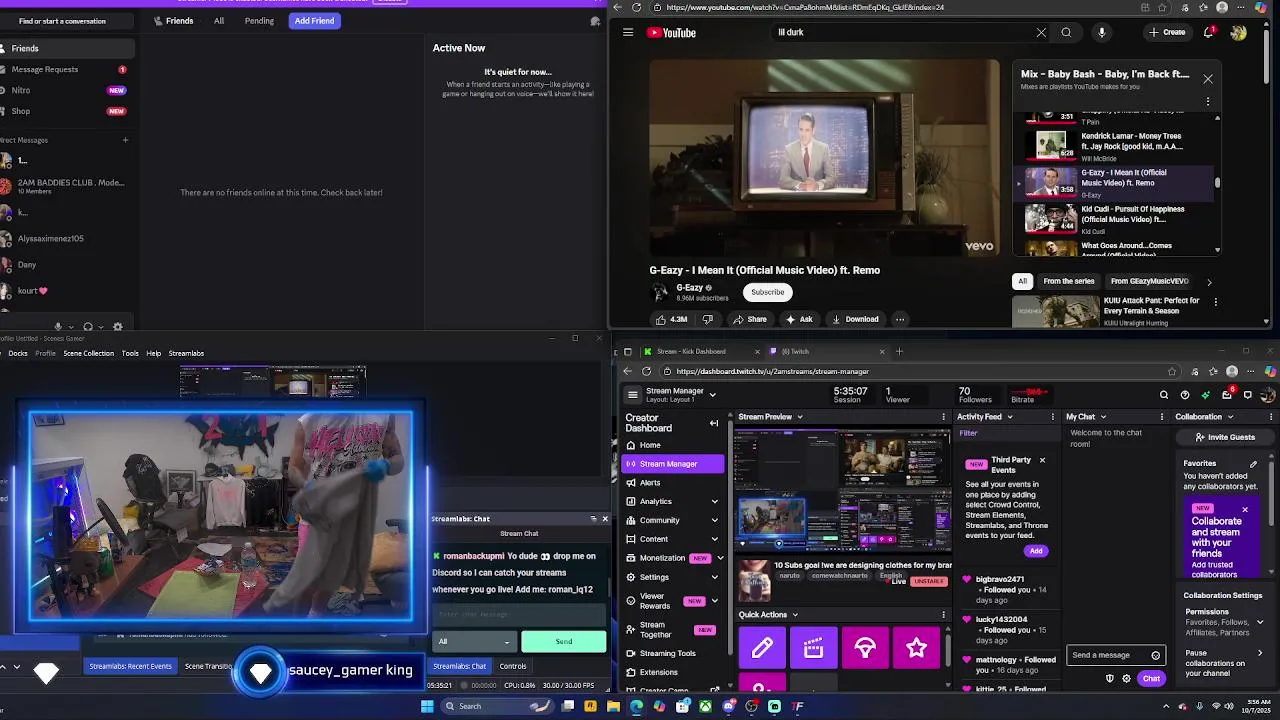
Task: Click the Invite Guests button
Action: tap(1224, 437)
